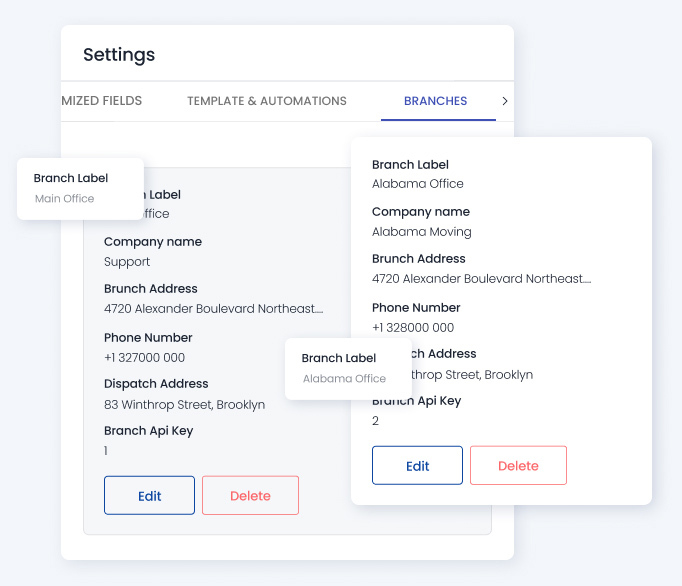The width and height of the screenshot is (682, 586).
Task: Click the Support card's Alexander Boulevard address
Action: click(213, 309)
